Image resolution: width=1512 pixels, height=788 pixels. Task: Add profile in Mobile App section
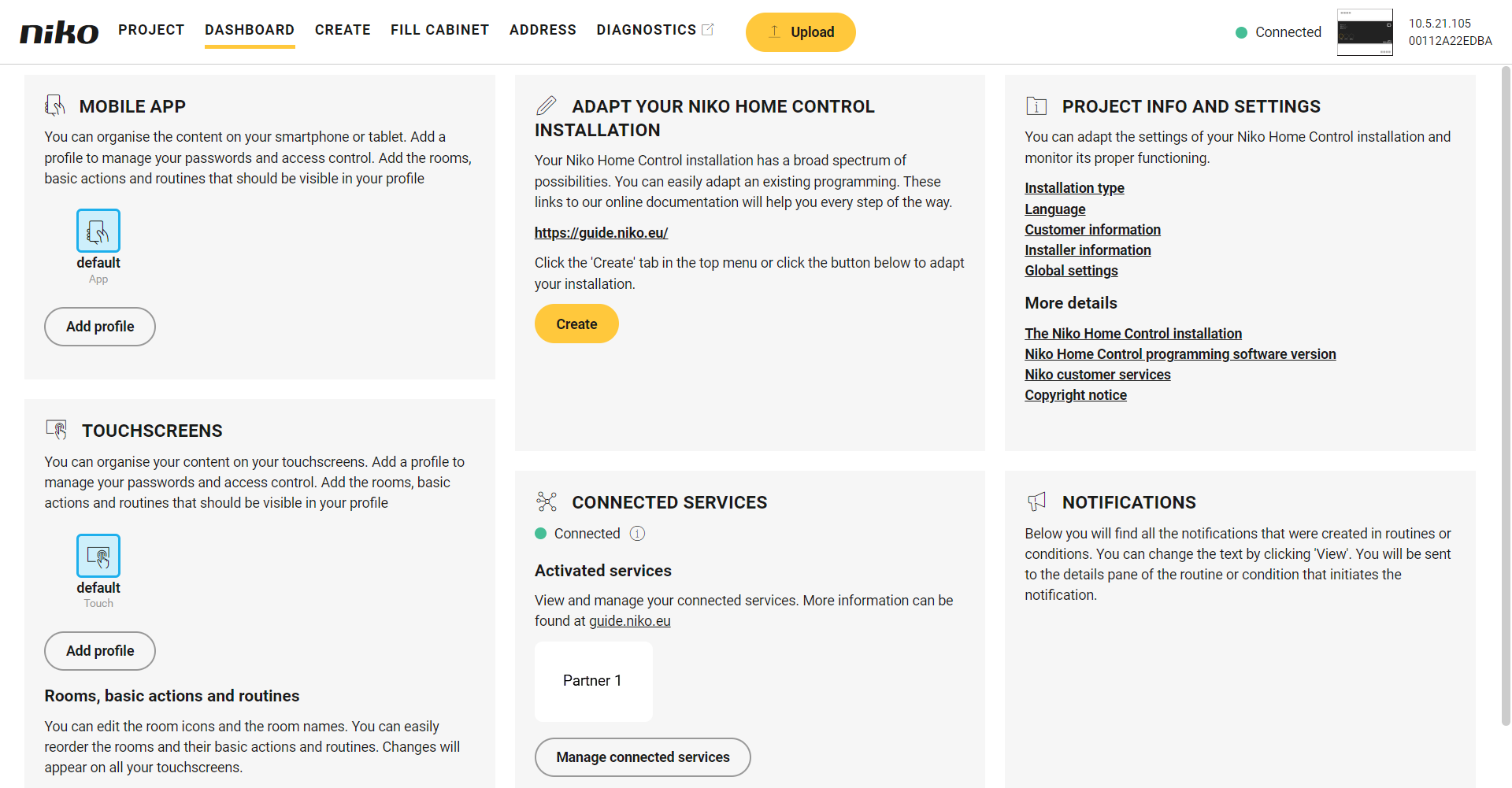click(x=100, y=327)
